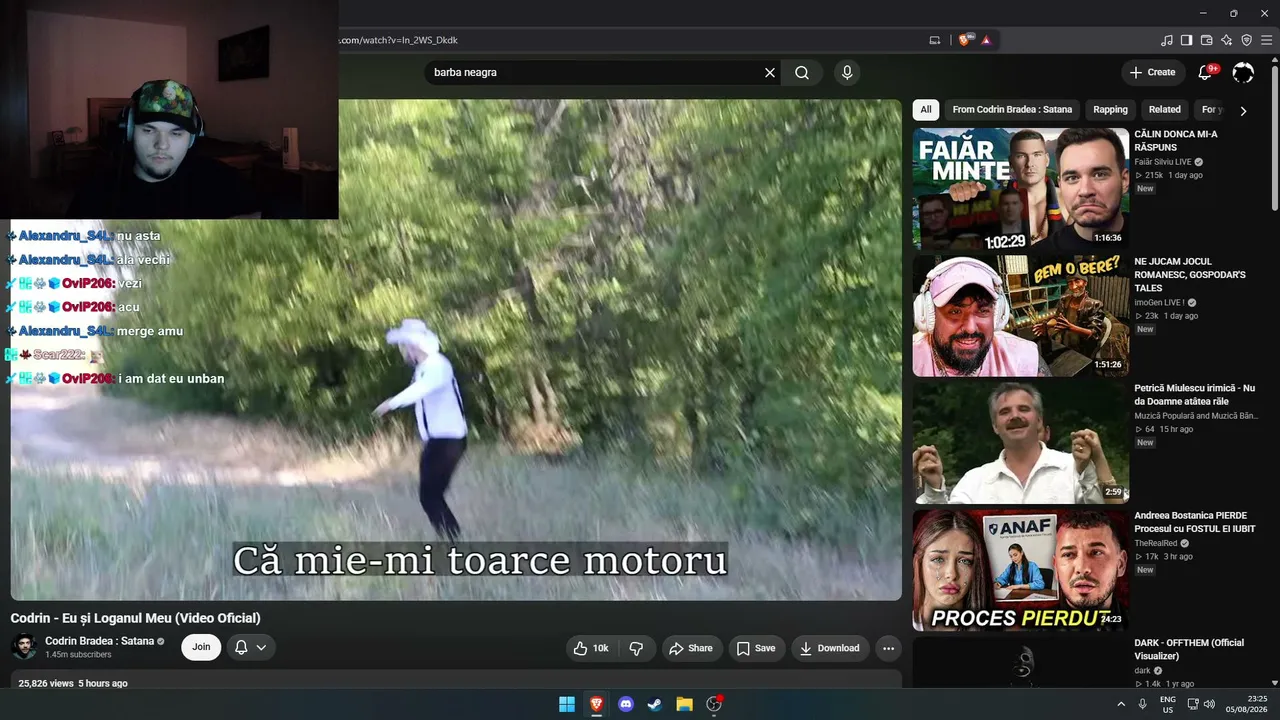Click the browser address bar URL
This screenshot has width=1280, height=720.
[400, 40]
